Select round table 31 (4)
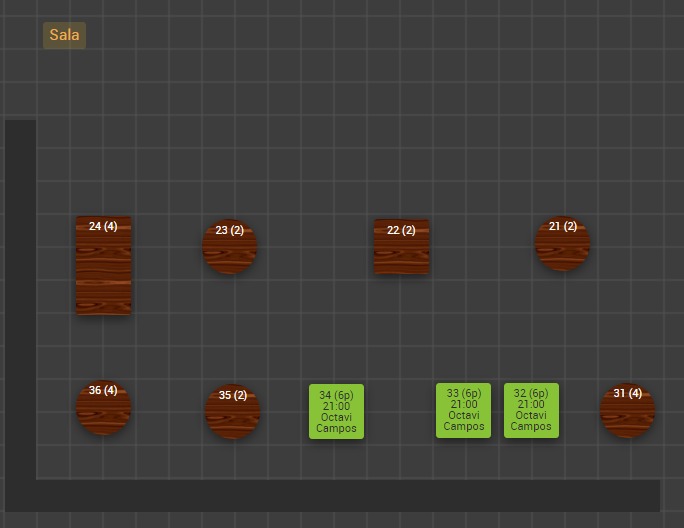Screen dimensions: 684x528 click(x=627, y=411)
